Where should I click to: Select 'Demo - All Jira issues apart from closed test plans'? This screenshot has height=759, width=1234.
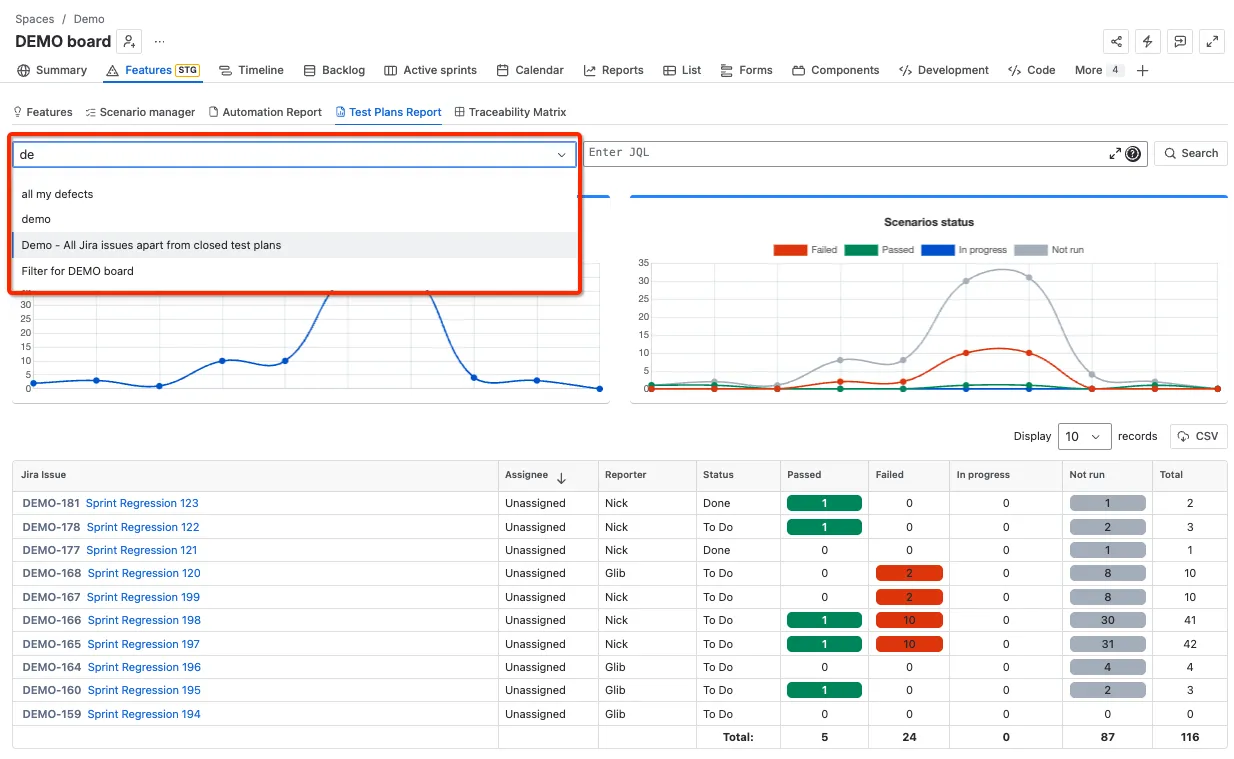click(294, 245)
